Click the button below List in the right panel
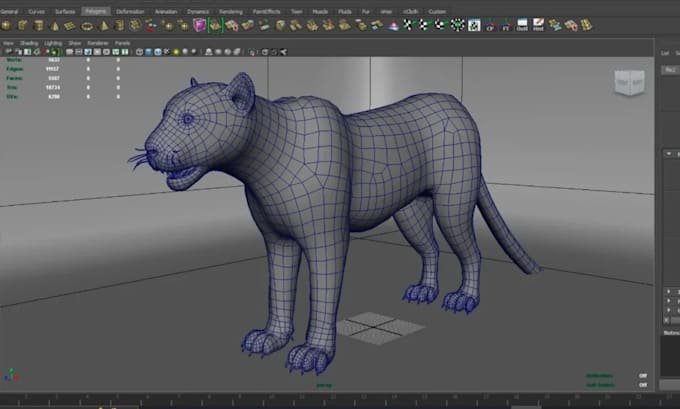 tap(670, 70)
